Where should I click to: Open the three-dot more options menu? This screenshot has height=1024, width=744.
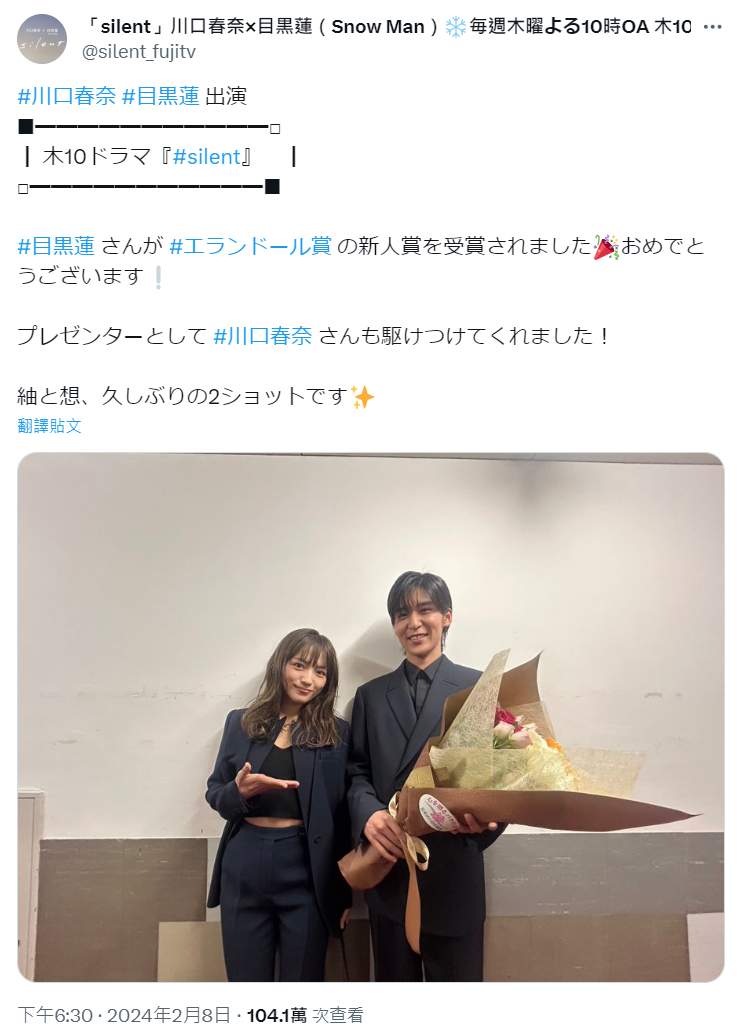712,27
